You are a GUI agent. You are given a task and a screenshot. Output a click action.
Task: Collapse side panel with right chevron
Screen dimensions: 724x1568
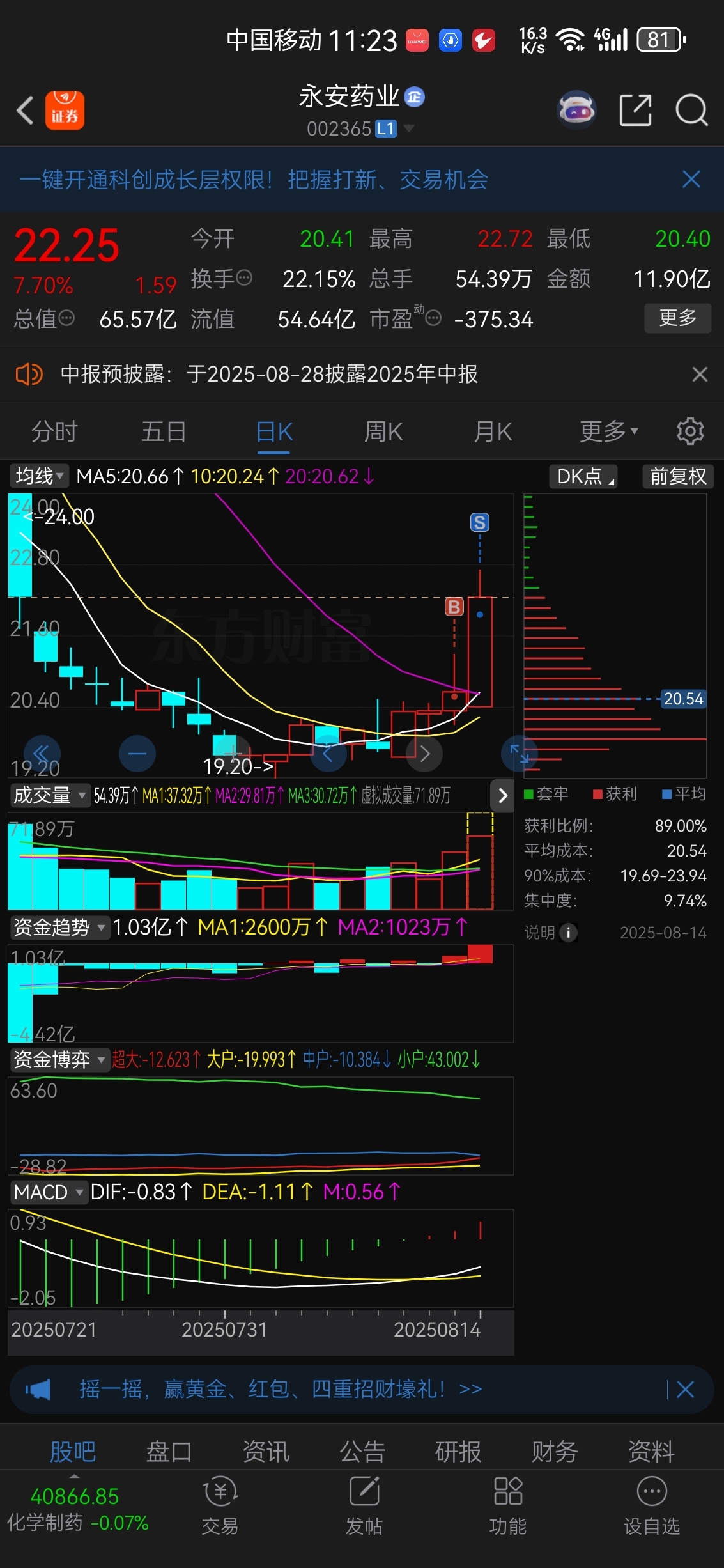tap(503, 795)
